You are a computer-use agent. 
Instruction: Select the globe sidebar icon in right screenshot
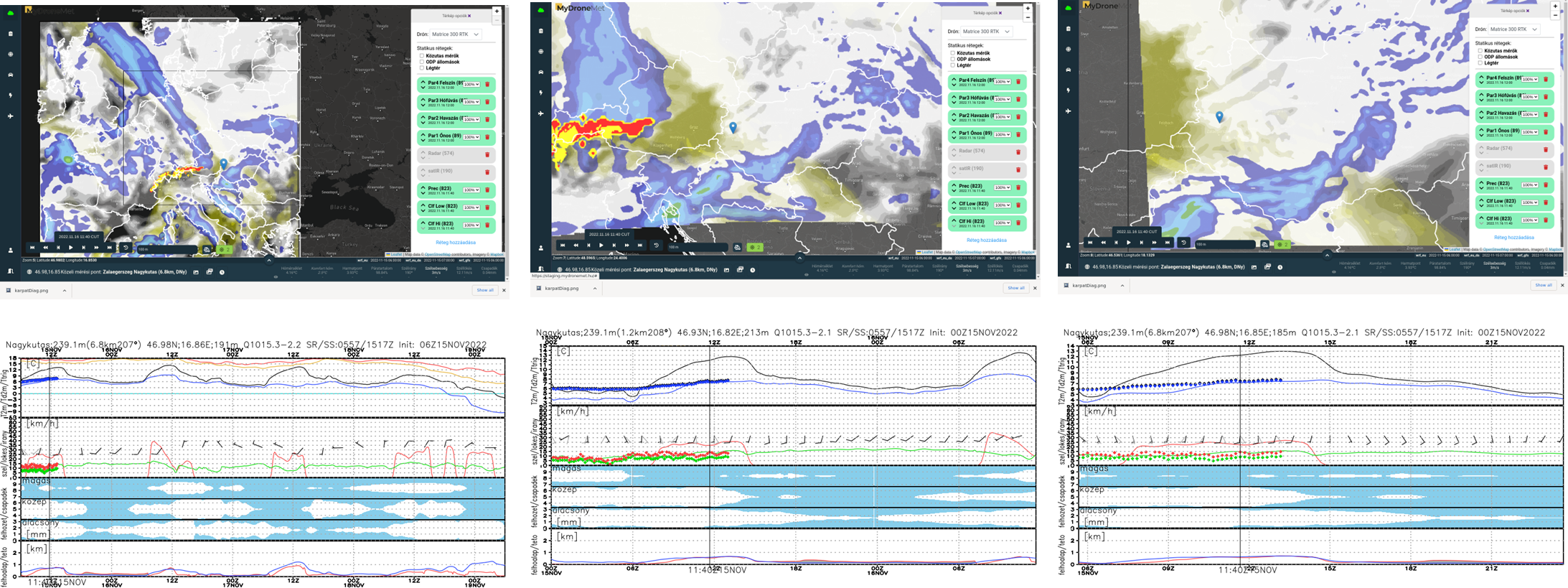pyautogui.click(x=1069, y=49)
